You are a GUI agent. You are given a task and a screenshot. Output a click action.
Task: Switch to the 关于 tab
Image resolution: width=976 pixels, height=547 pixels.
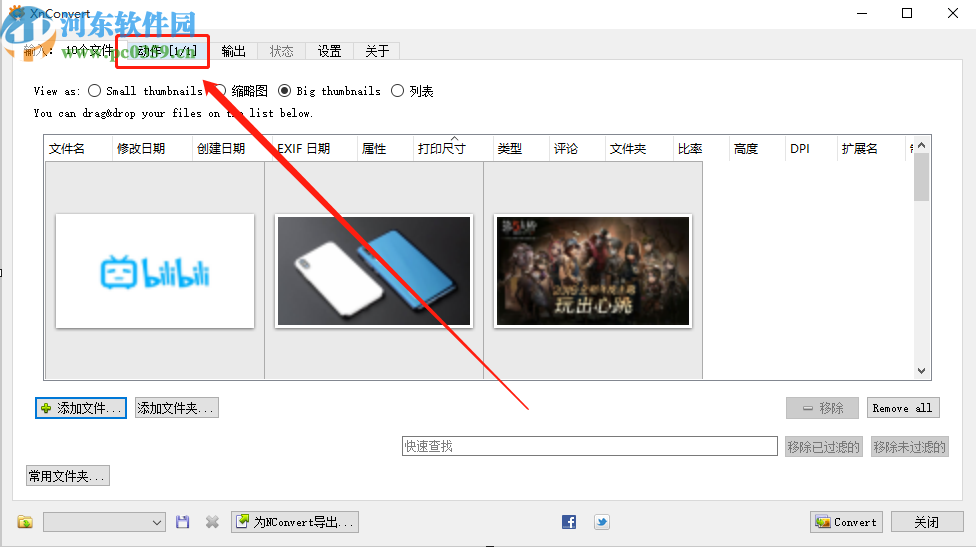point(377,51)
